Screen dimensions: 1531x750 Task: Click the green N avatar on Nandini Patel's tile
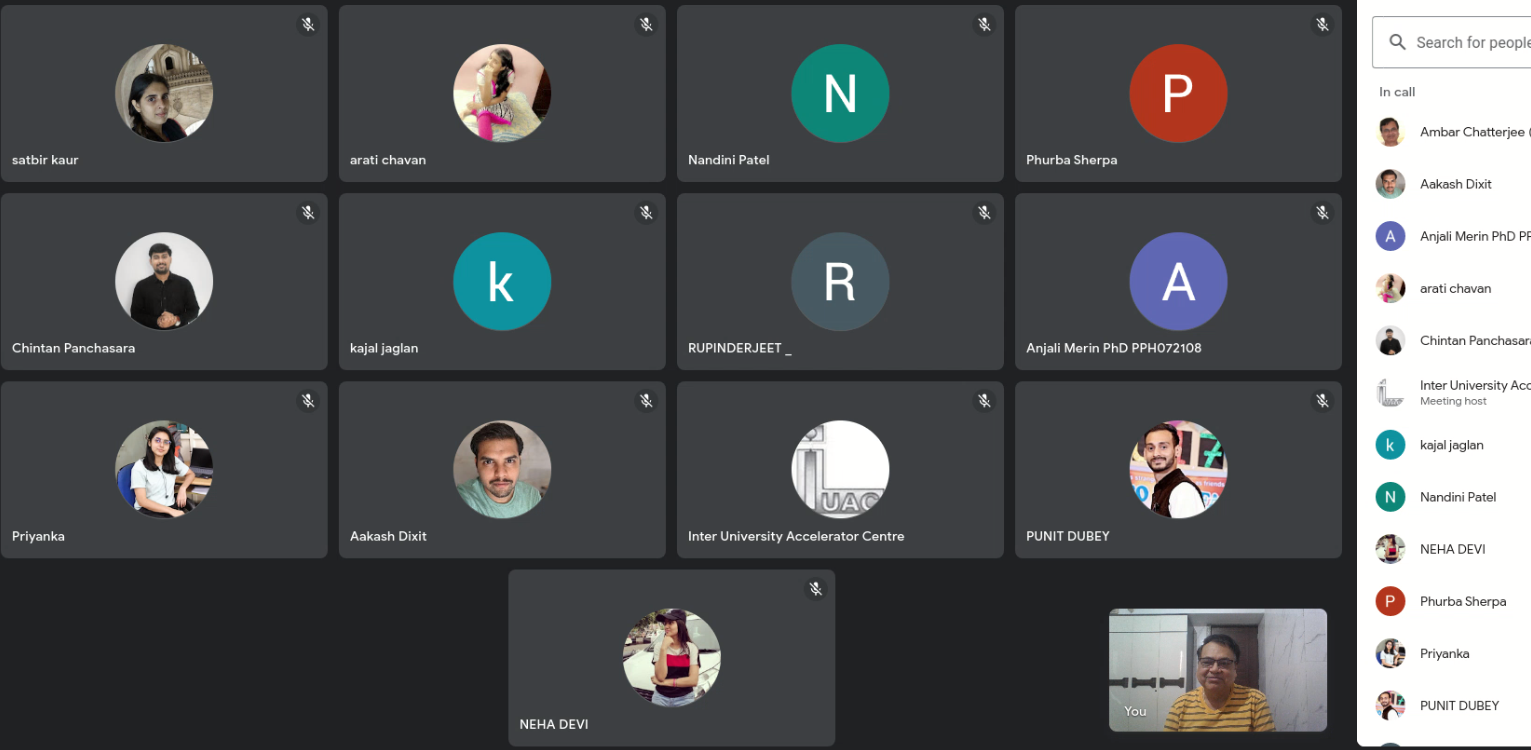(839, 93)
